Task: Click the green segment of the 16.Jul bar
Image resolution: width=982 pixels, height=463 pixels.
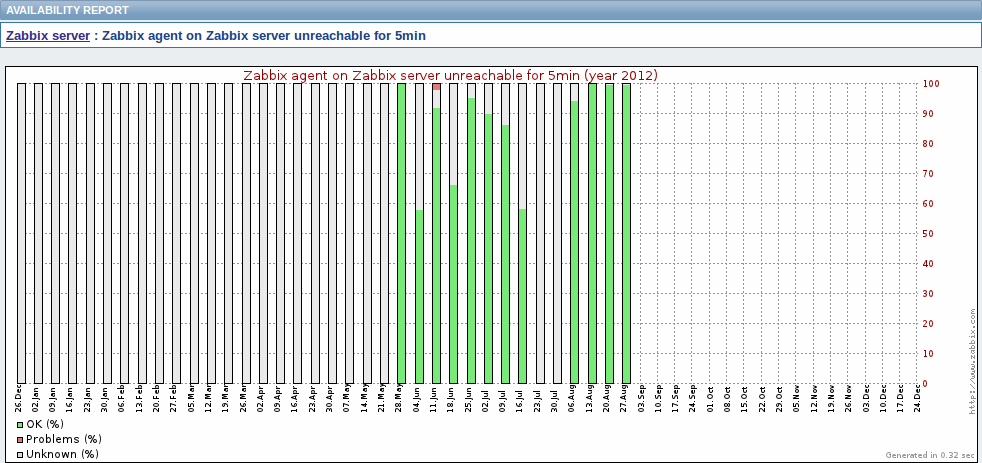Action: coord(522,296)
